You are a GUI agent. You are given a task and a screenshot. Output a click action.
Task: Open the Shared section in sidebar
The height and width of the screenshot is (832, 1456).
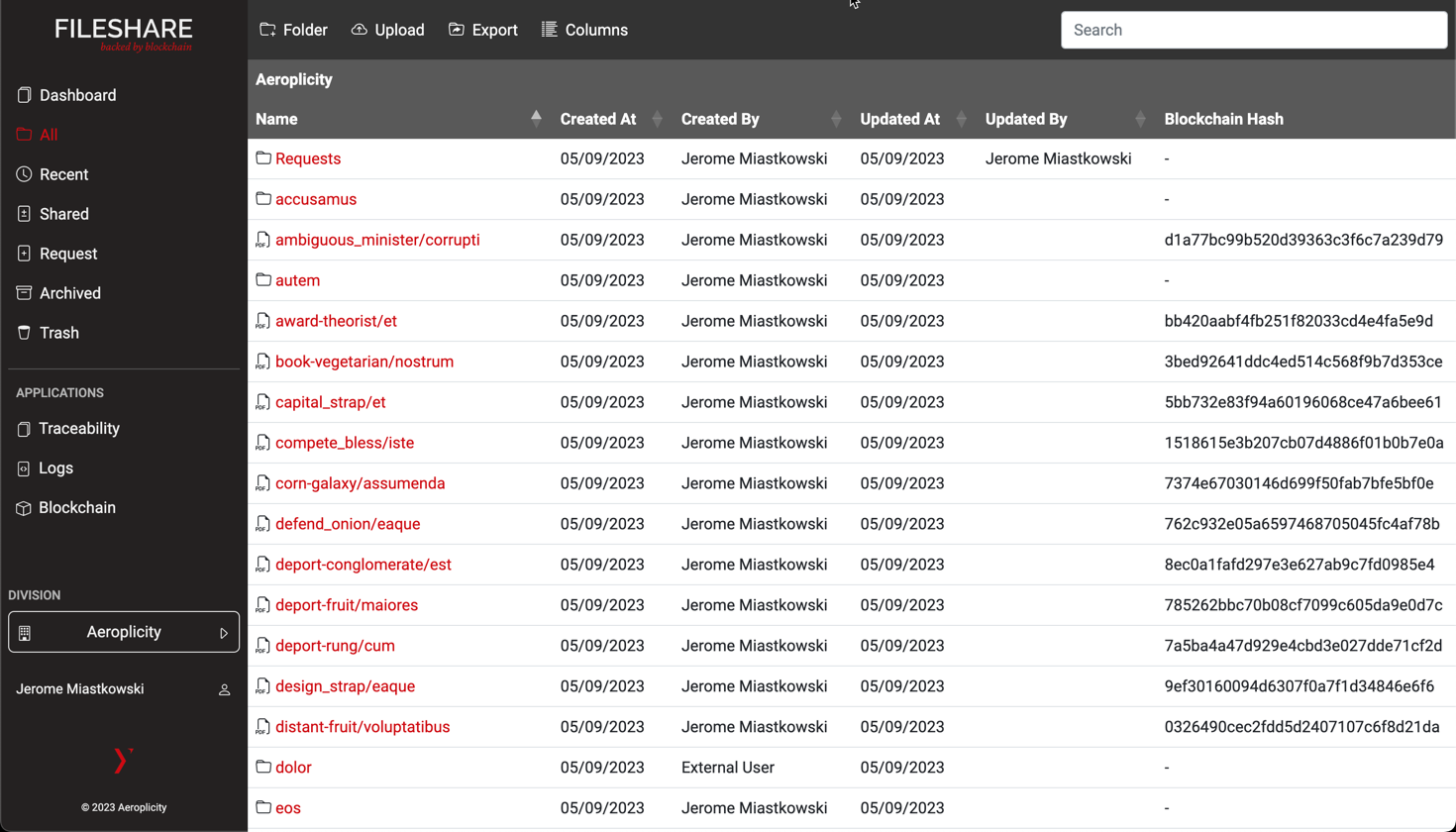click(63, 214)
